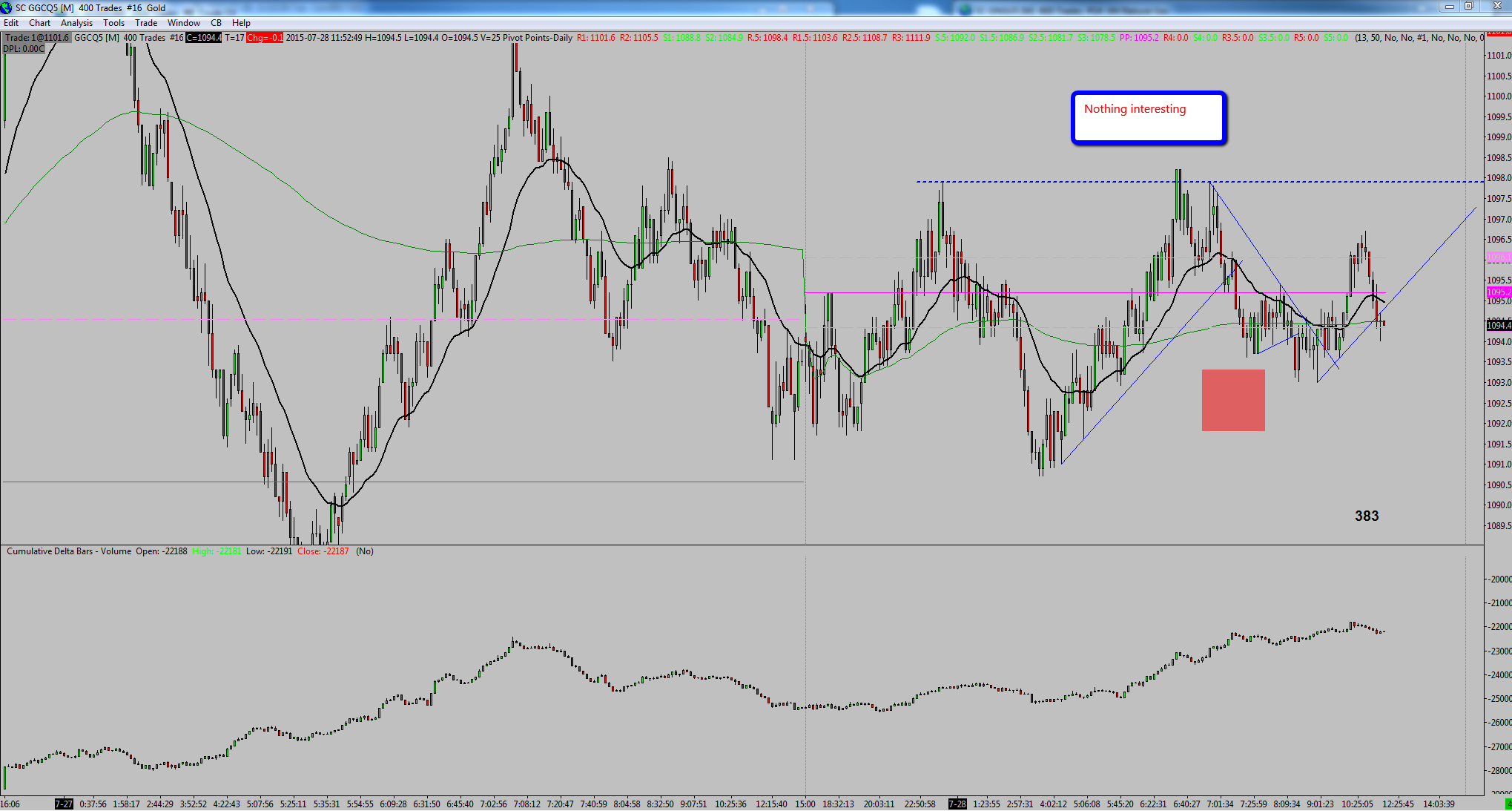1512x811 pixels.
Task: Click the '7-27' date marker on time axis
Action: point(65,804)
